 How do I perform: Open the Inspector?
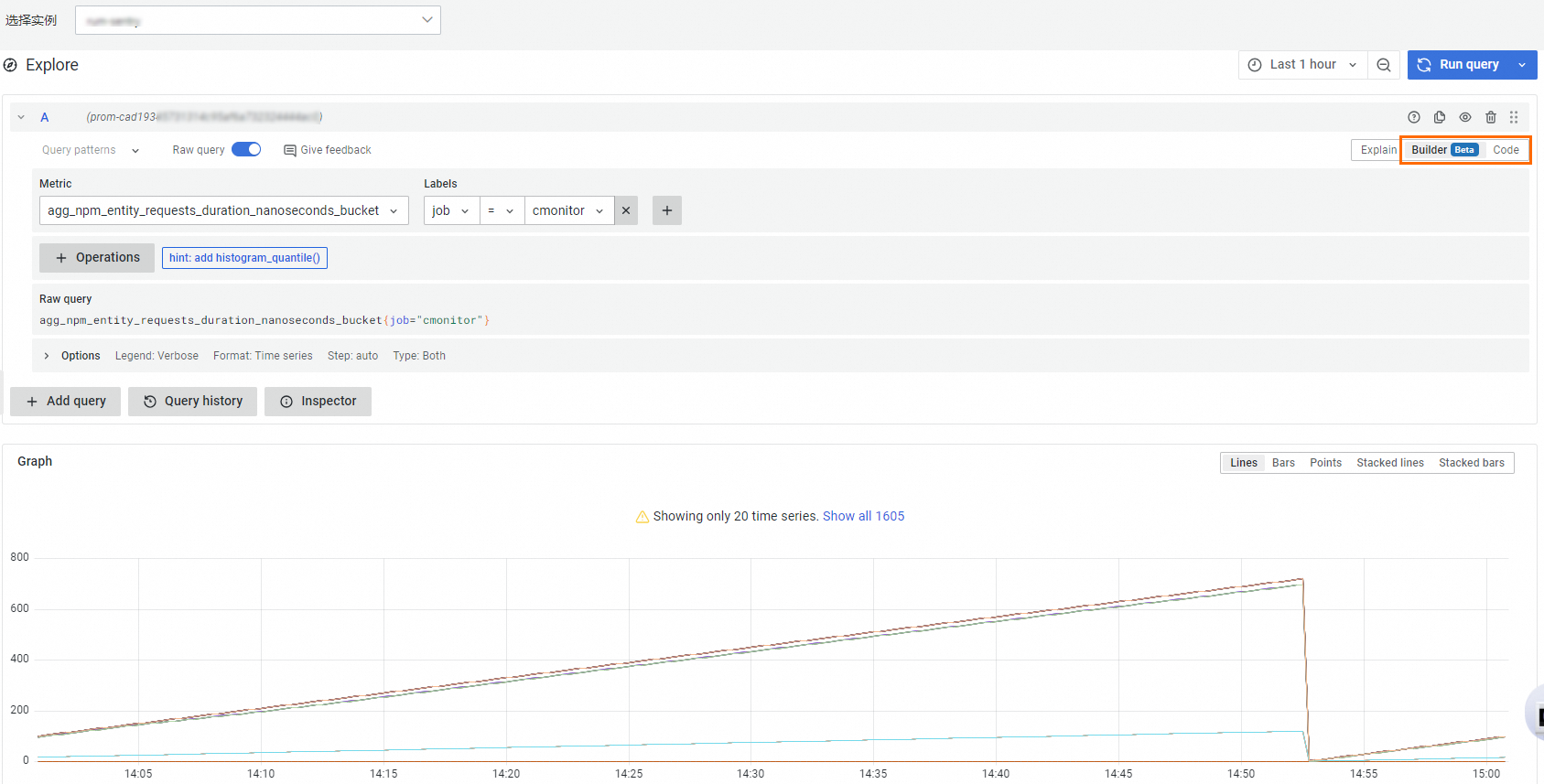pos(319,402)
